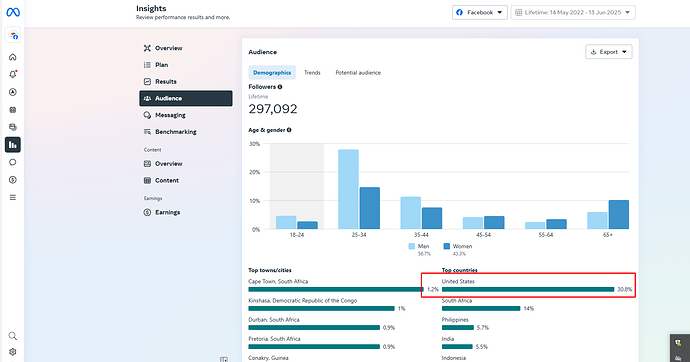Click the Meta logo icon
Image resolution: width=690 pixels, height=362 pixels.
pyautogui.click(x=13, y=12)
